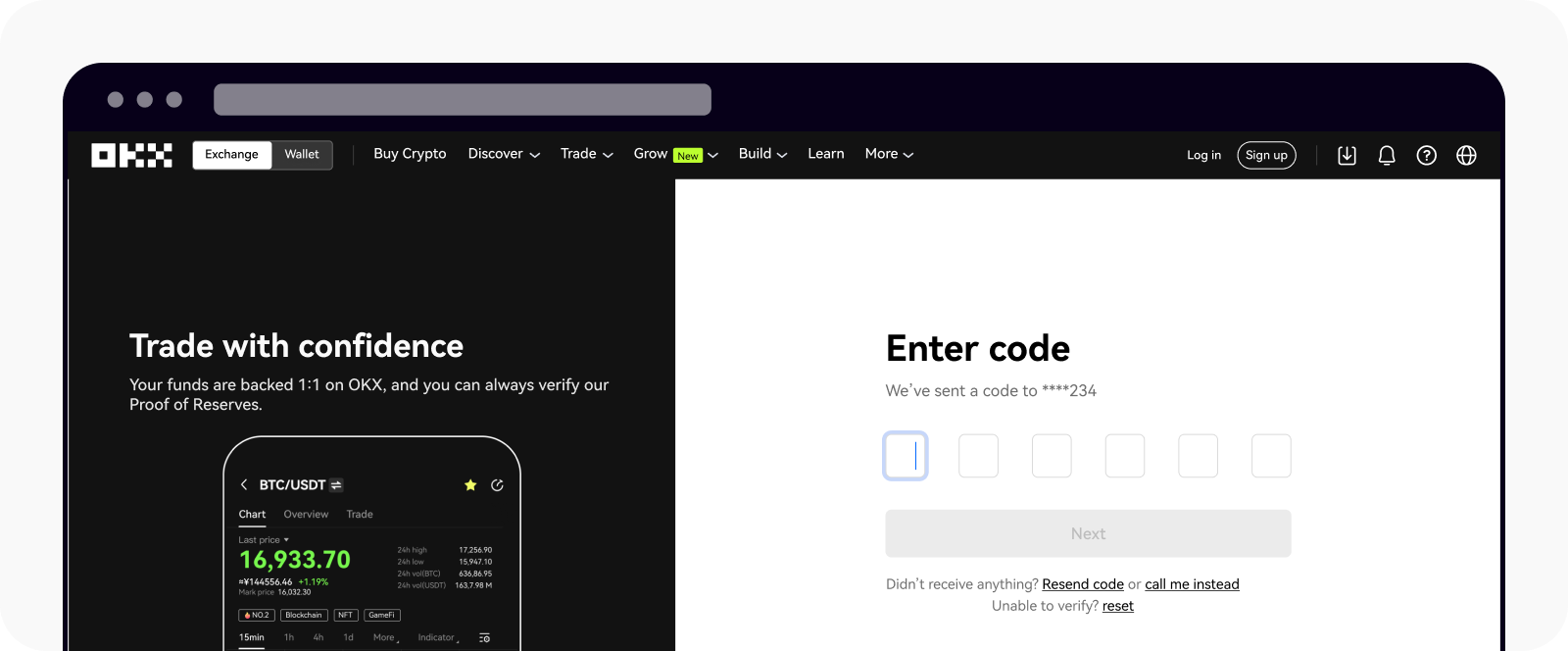
Task: Click the fourth code digit box
Action: coord(1125,456)
